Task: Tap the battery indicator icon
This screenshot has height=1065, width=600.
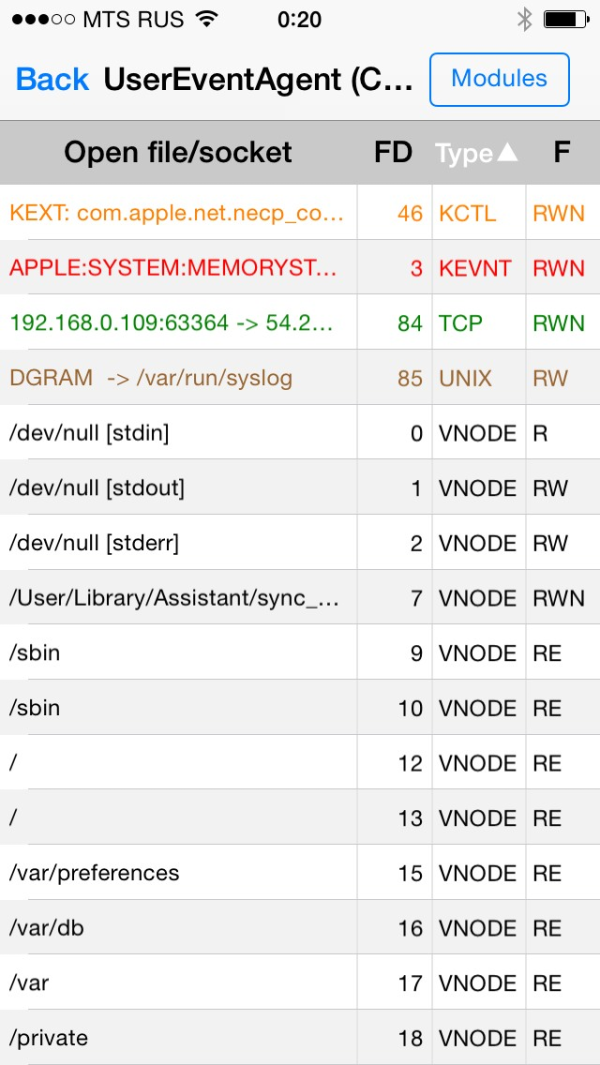Action: pos(565,19)
